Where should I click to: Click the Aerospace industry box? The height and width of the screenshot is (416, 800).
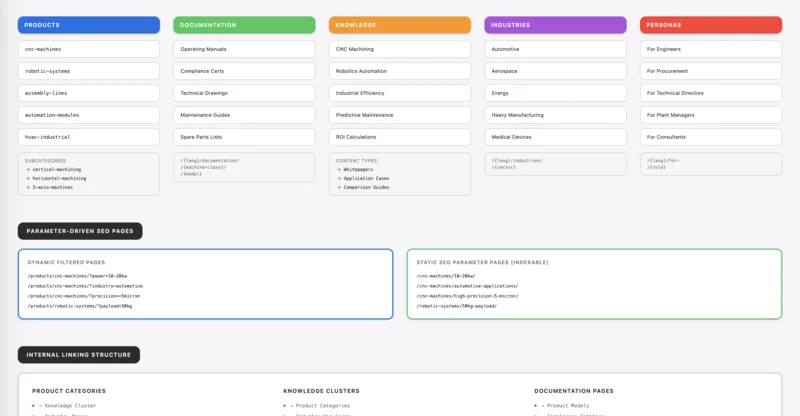555,71
